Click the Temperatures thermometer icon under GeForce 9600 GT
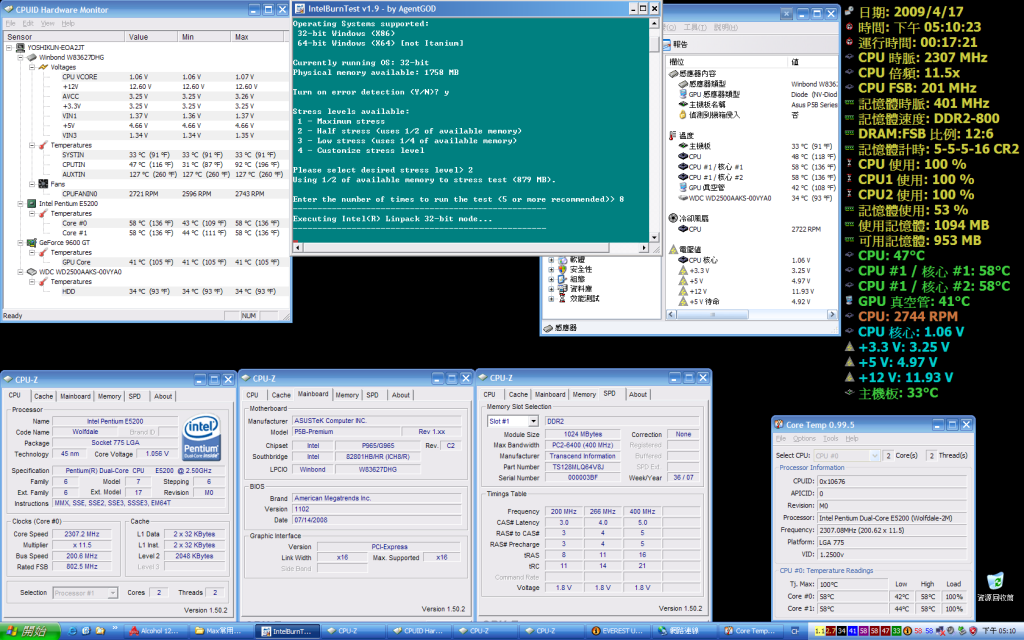This screenshot has height=640, width=1024. [43, 252]
